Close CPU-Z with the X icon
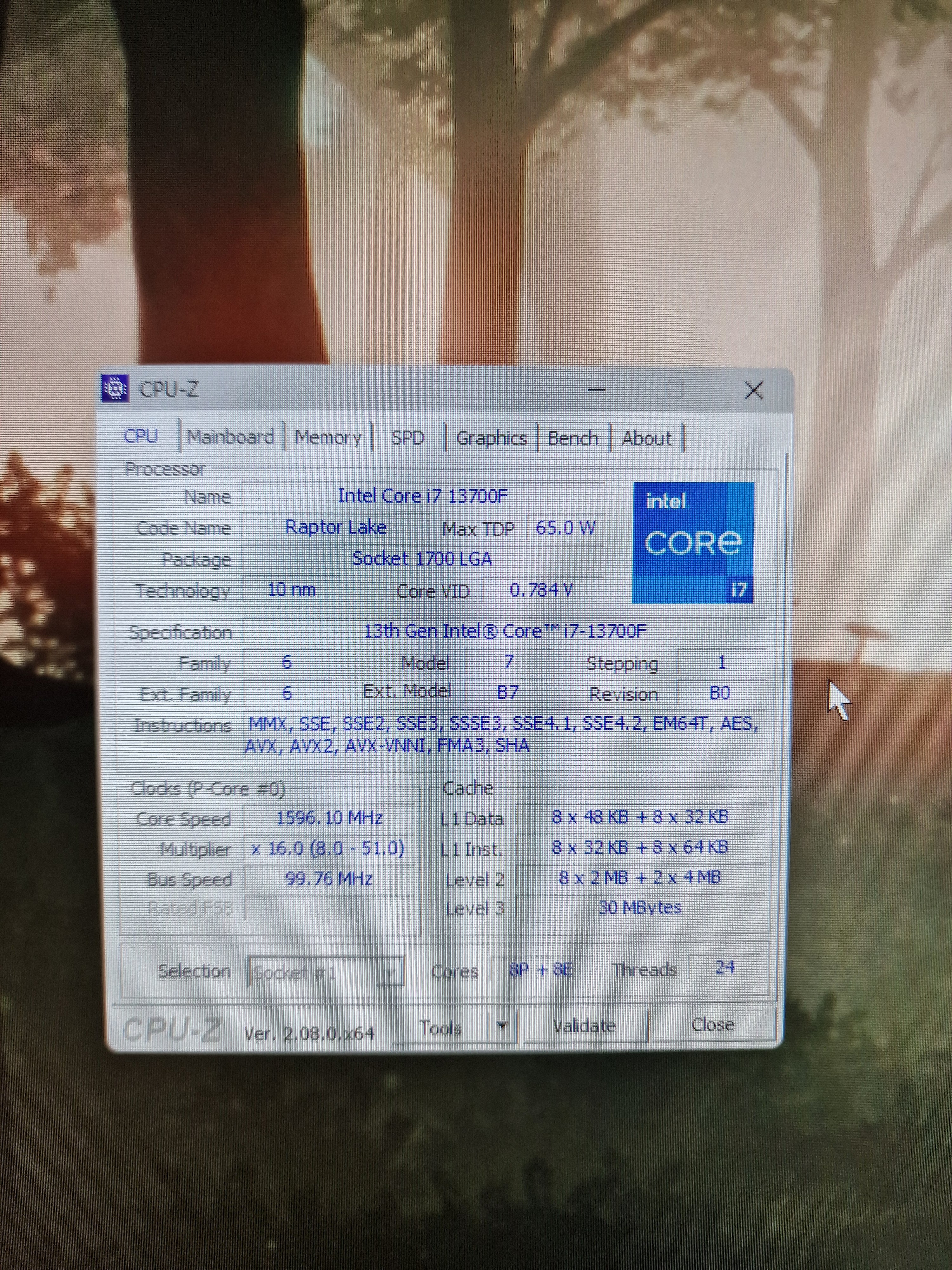This screenshot has width=952, height=1270. [x=753, y=391]
